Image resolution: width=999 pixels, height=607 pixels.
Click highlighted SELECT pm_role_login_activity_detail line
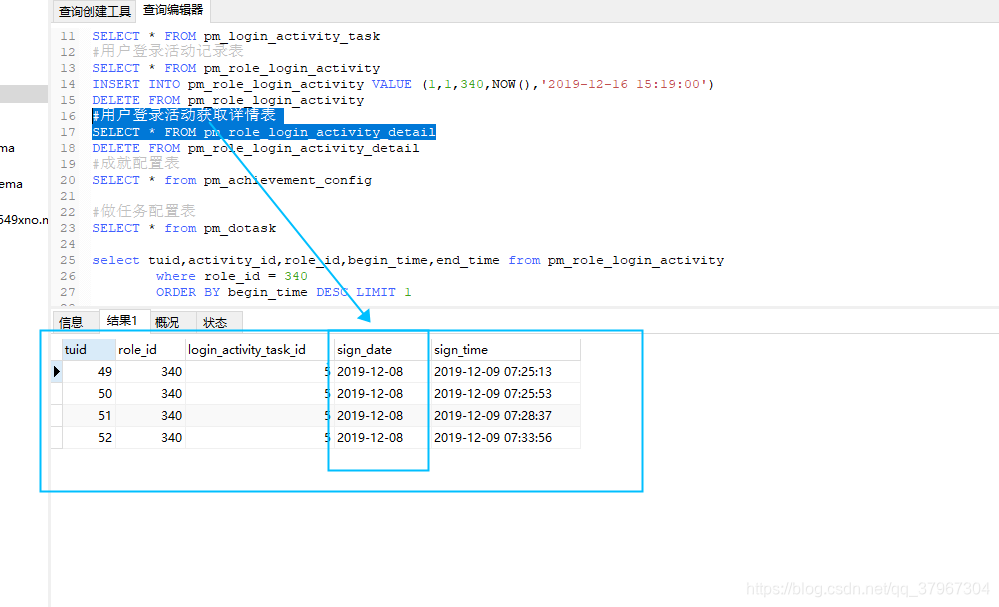point(264,132)
